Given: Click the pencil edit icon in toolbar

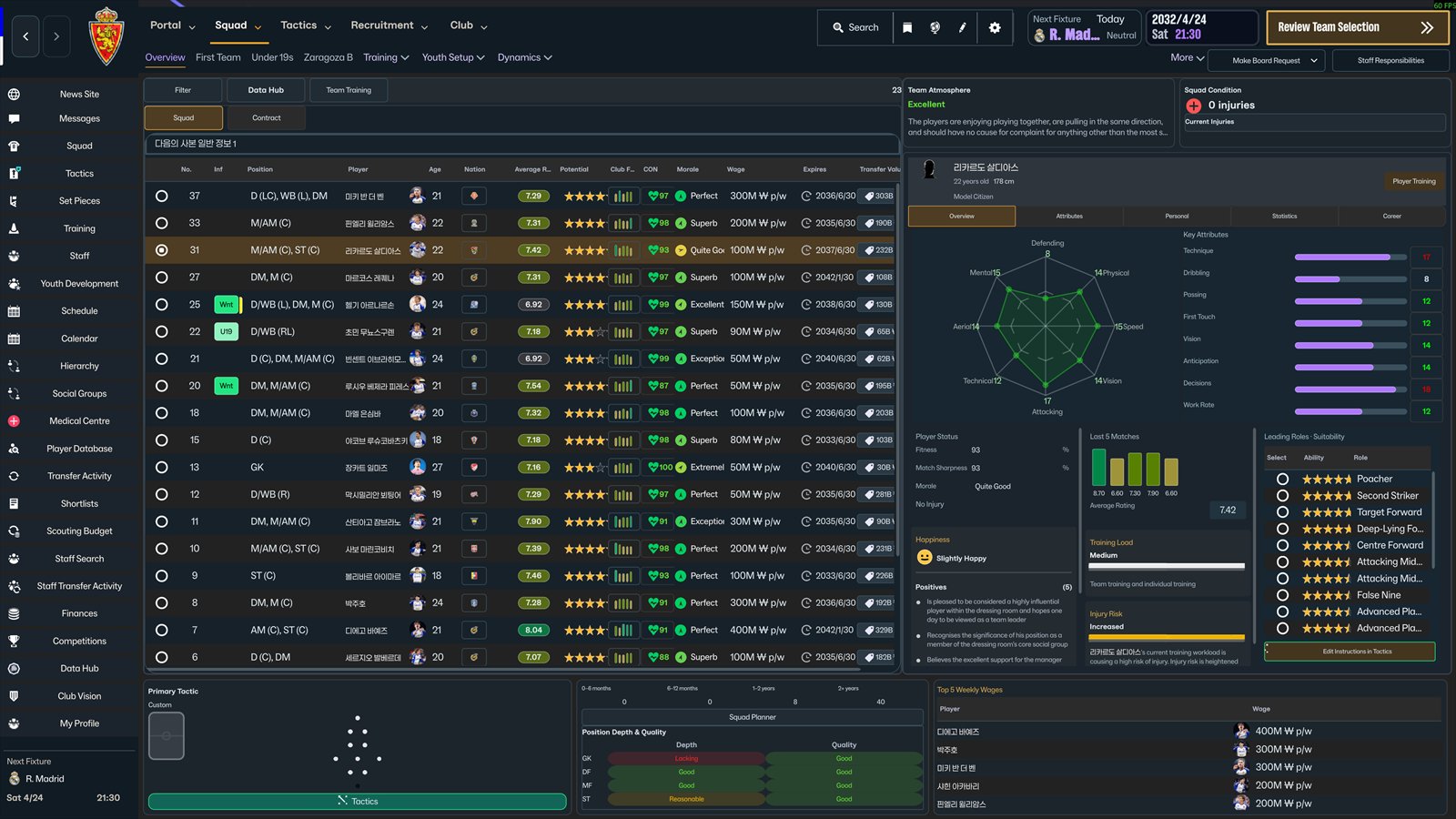Looking at the screenshot, I should (962, 27).
